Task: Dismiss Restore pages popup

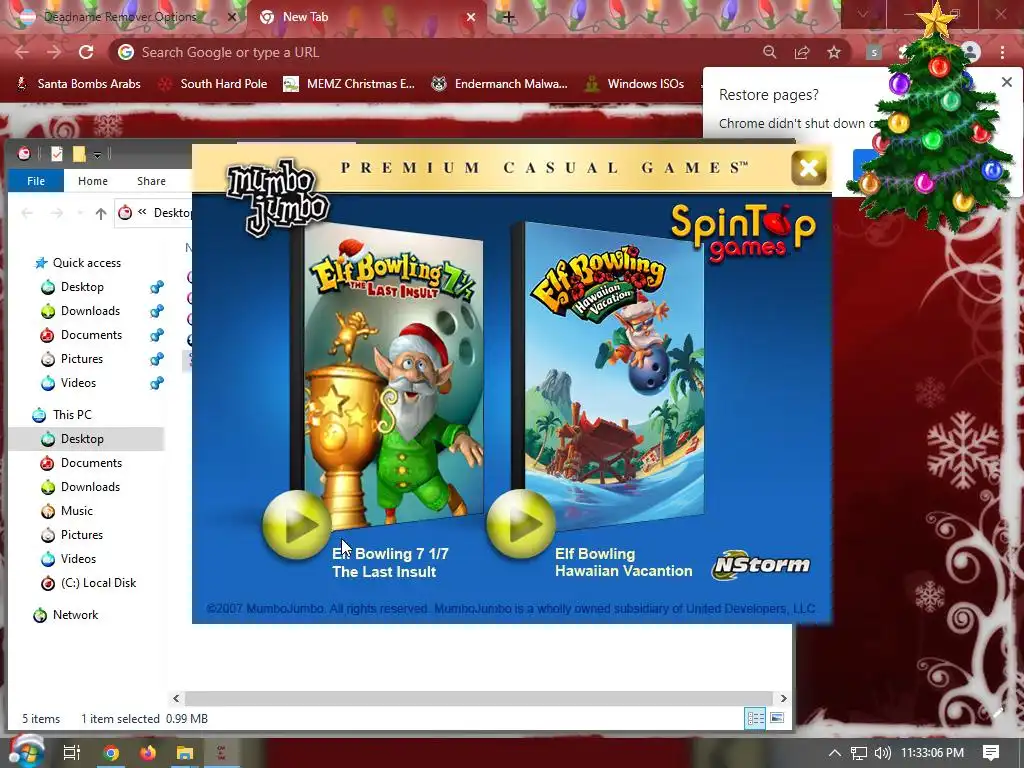Action: (x=1006, y=82)
